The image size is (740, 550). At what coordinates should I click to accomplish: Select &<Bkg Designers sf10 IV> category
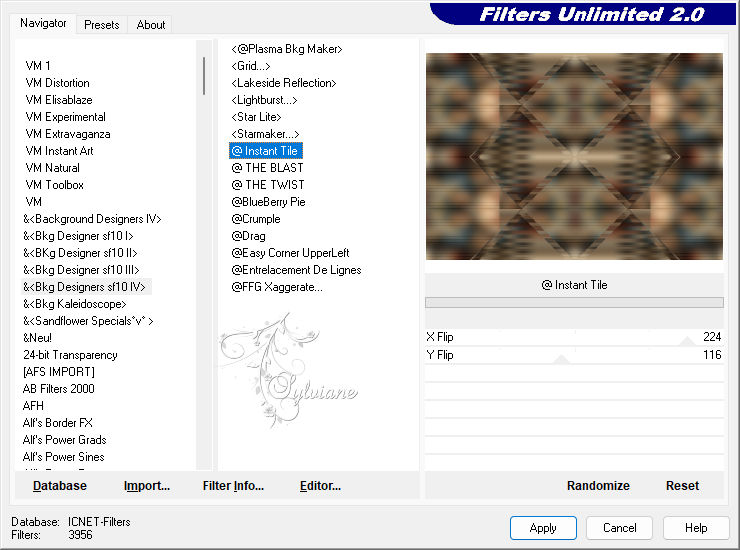click(84, 287)
